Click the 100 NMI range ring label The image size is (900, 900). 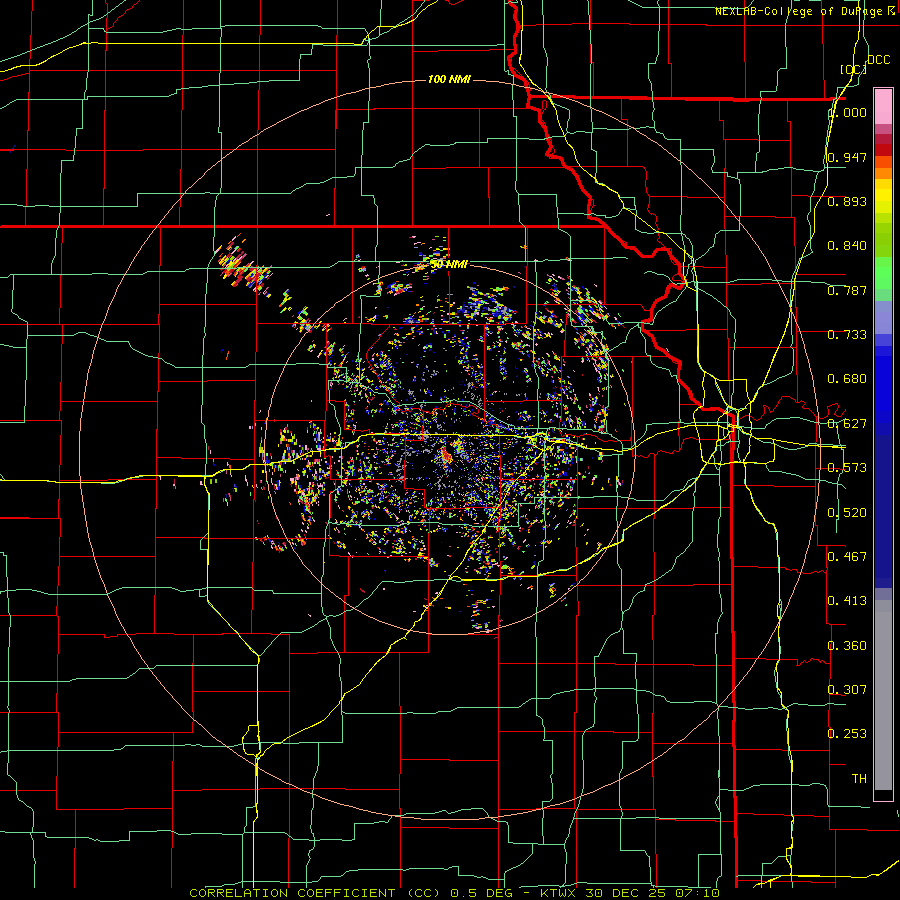click(449, 79)
